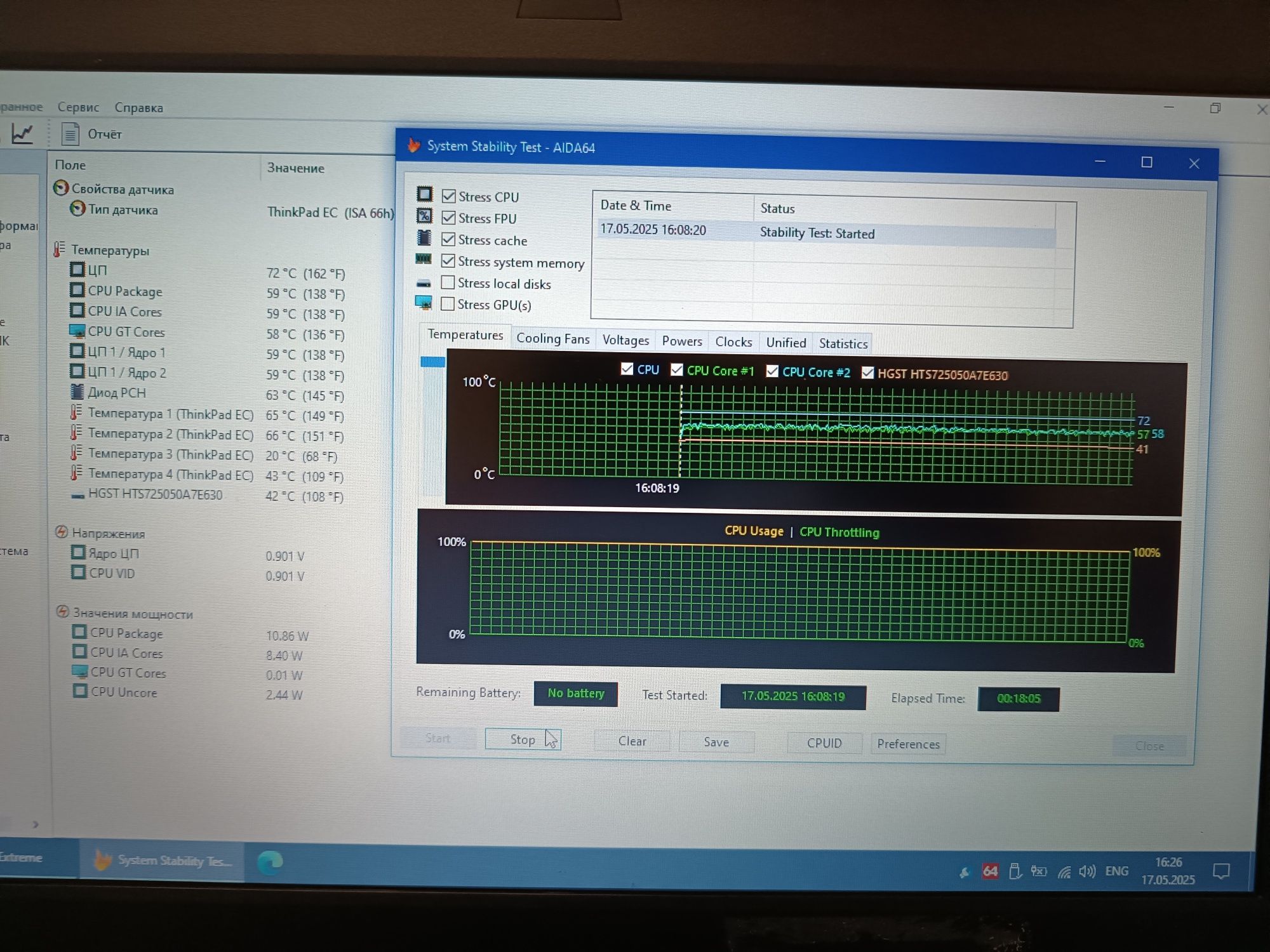Screen dimensions: 1270x952
Task: Enable Stress local disks checkbox
Action: coord(448,282)
